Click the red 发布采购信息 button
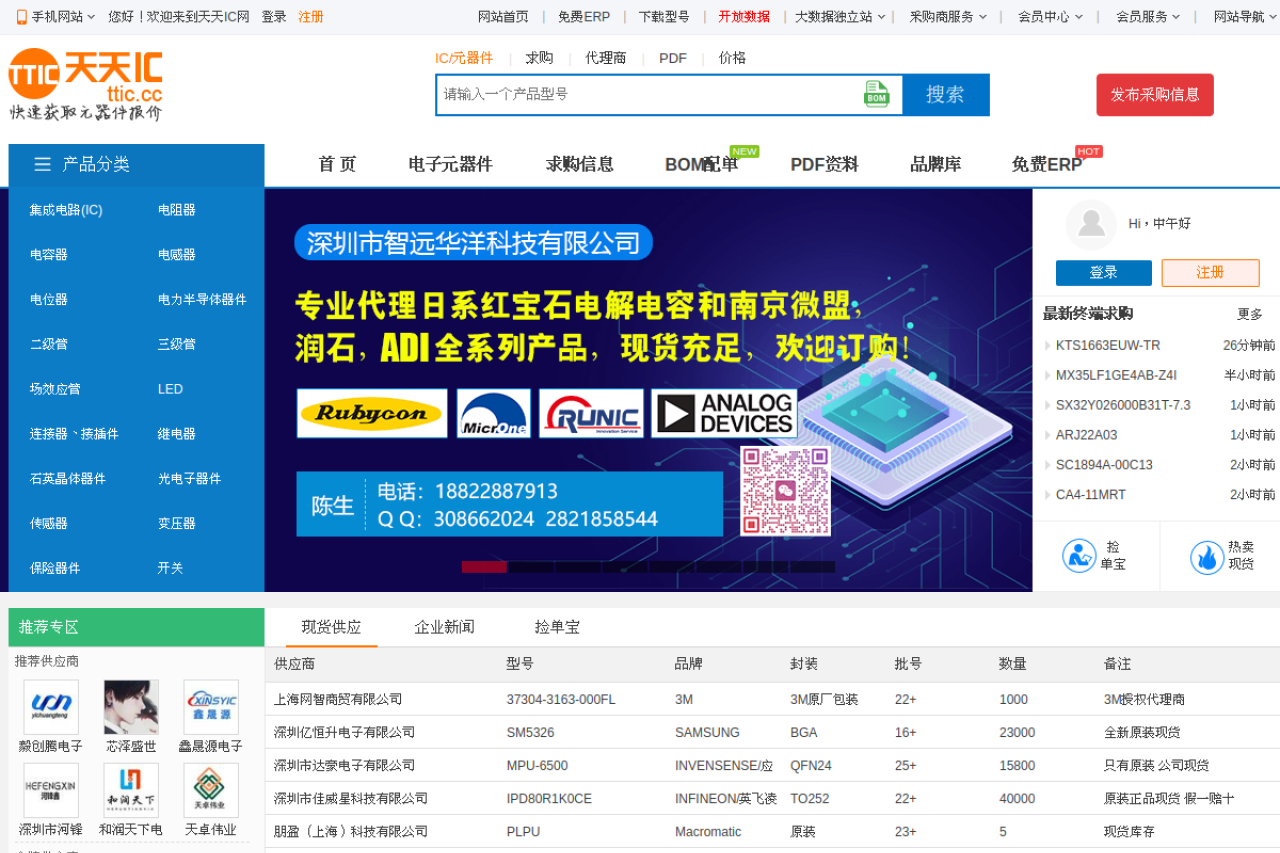1280x853 pixels. [1154, 94]
